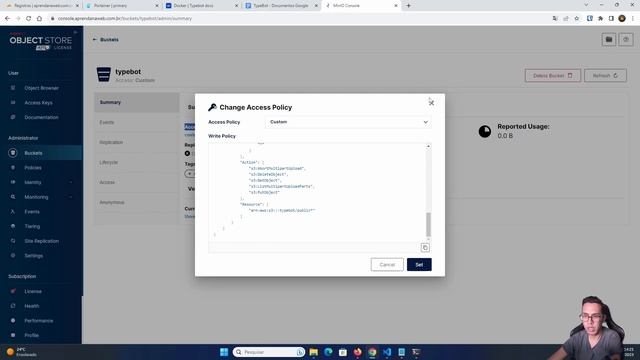
Task: Open Policies in sidebar
Action: [x=33, y=168]
